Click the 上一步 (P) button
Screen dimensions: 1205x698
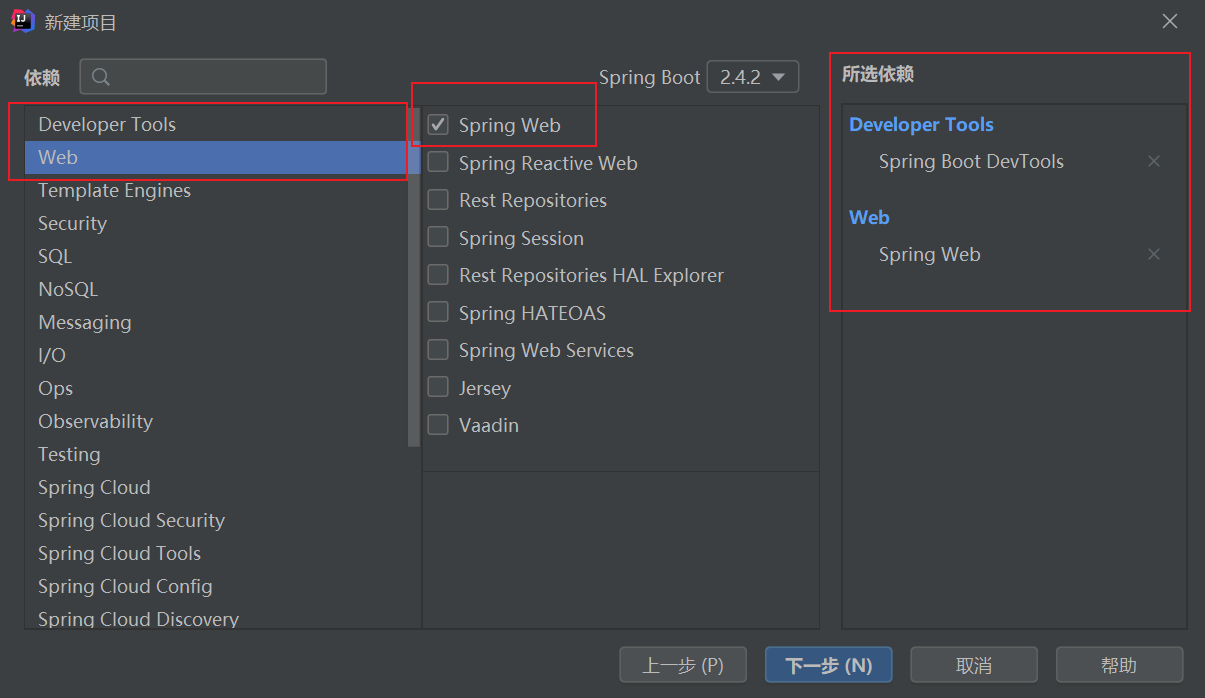click(683, 664)
